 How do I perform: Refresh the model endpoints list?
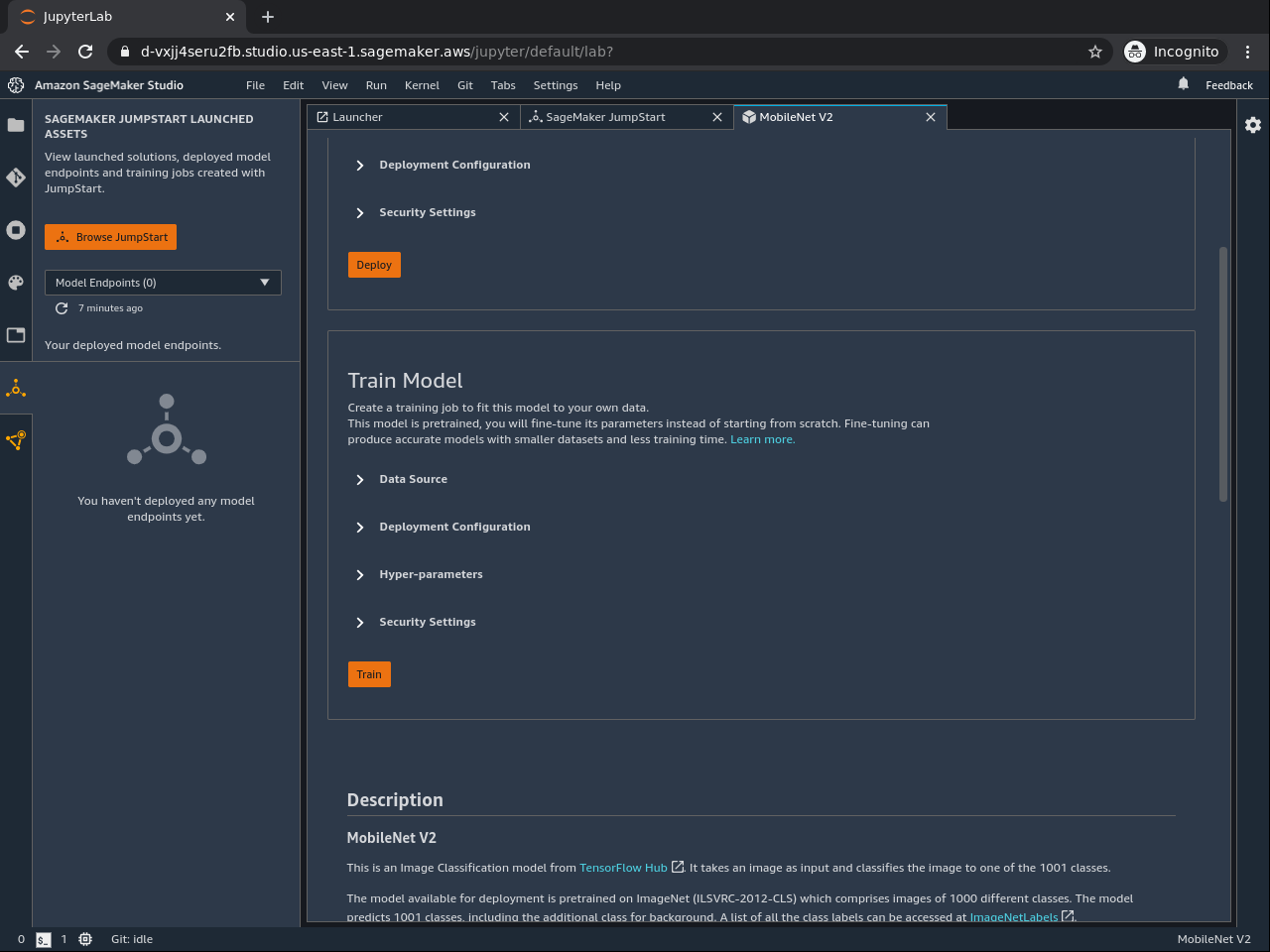62,308
